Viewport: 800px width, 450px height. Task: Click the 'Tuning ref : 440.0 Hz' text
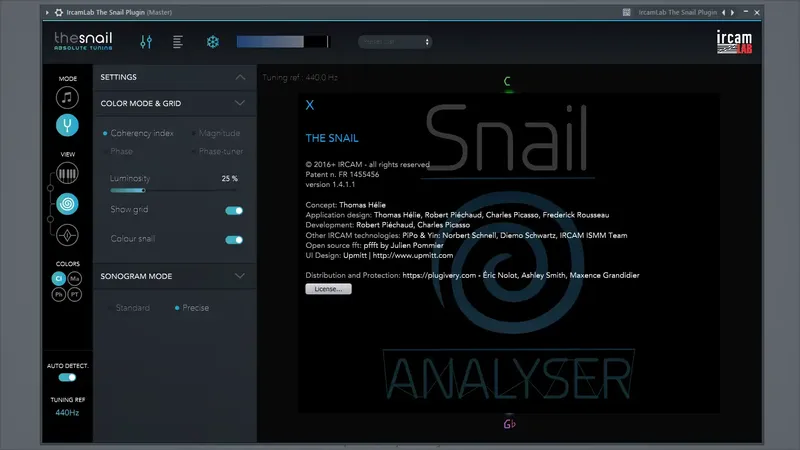click(x=300, y=78)
